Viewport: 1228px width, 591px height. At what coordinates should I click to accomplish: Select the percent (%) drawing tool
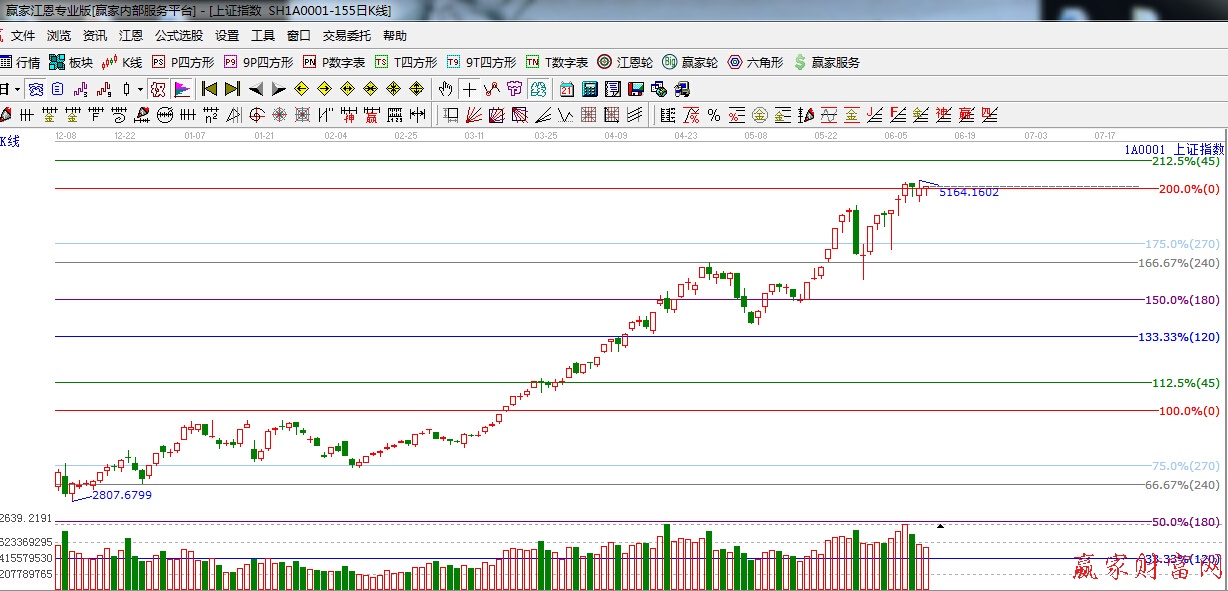(x=714, y=115)
